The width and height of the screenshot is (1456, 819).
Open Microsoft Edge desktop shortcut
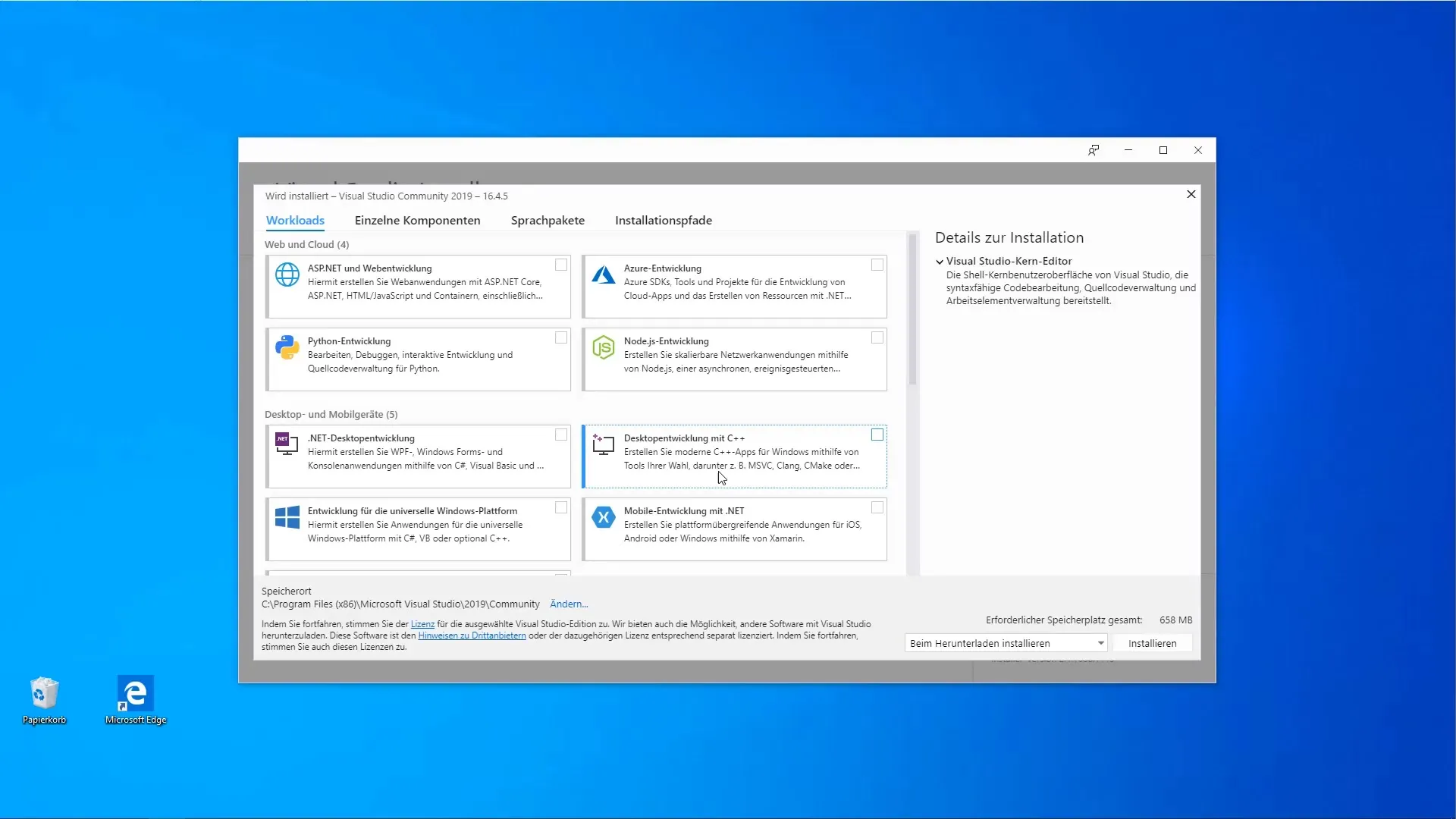tap(136, 701)
